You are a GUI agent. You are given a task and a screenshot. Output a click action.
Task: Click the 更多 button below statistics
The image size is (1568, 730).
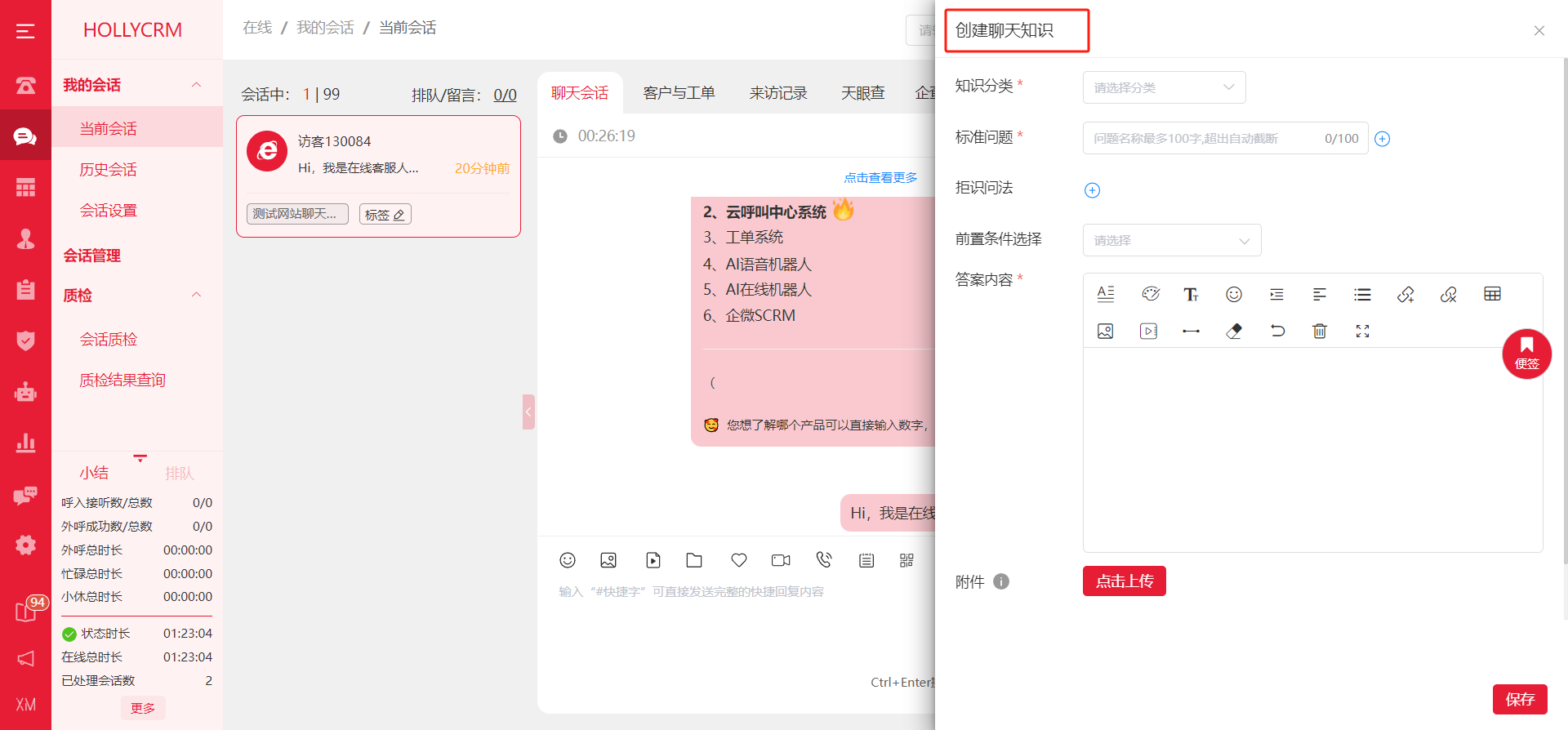tap(143, 708)
